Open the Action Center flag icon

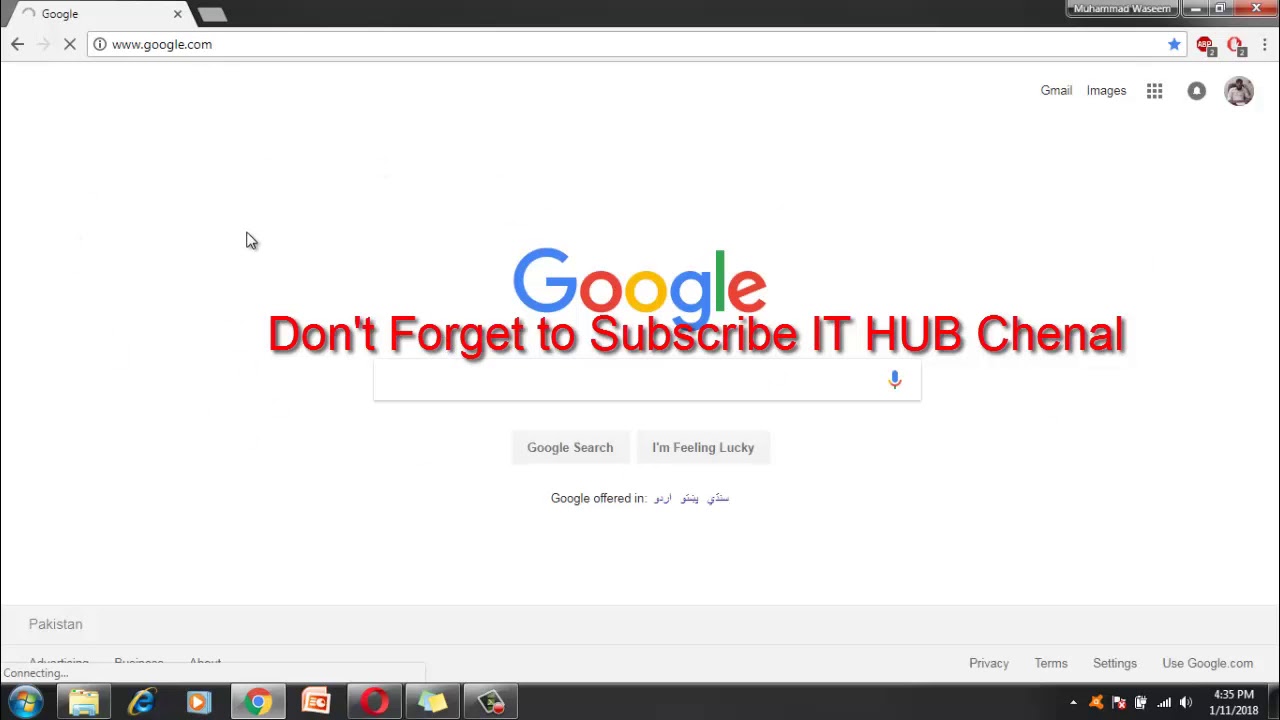(1118, 703)
